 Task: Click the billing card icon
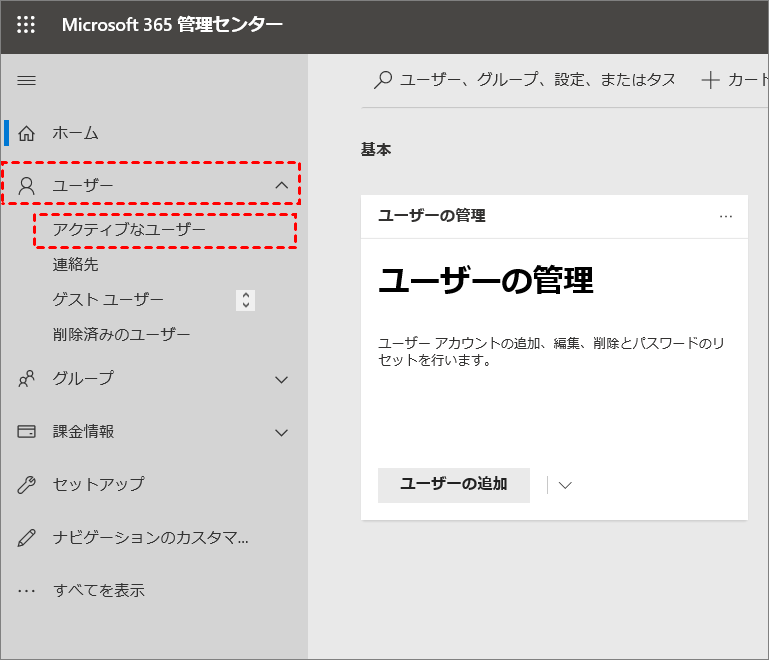[26, 432]
